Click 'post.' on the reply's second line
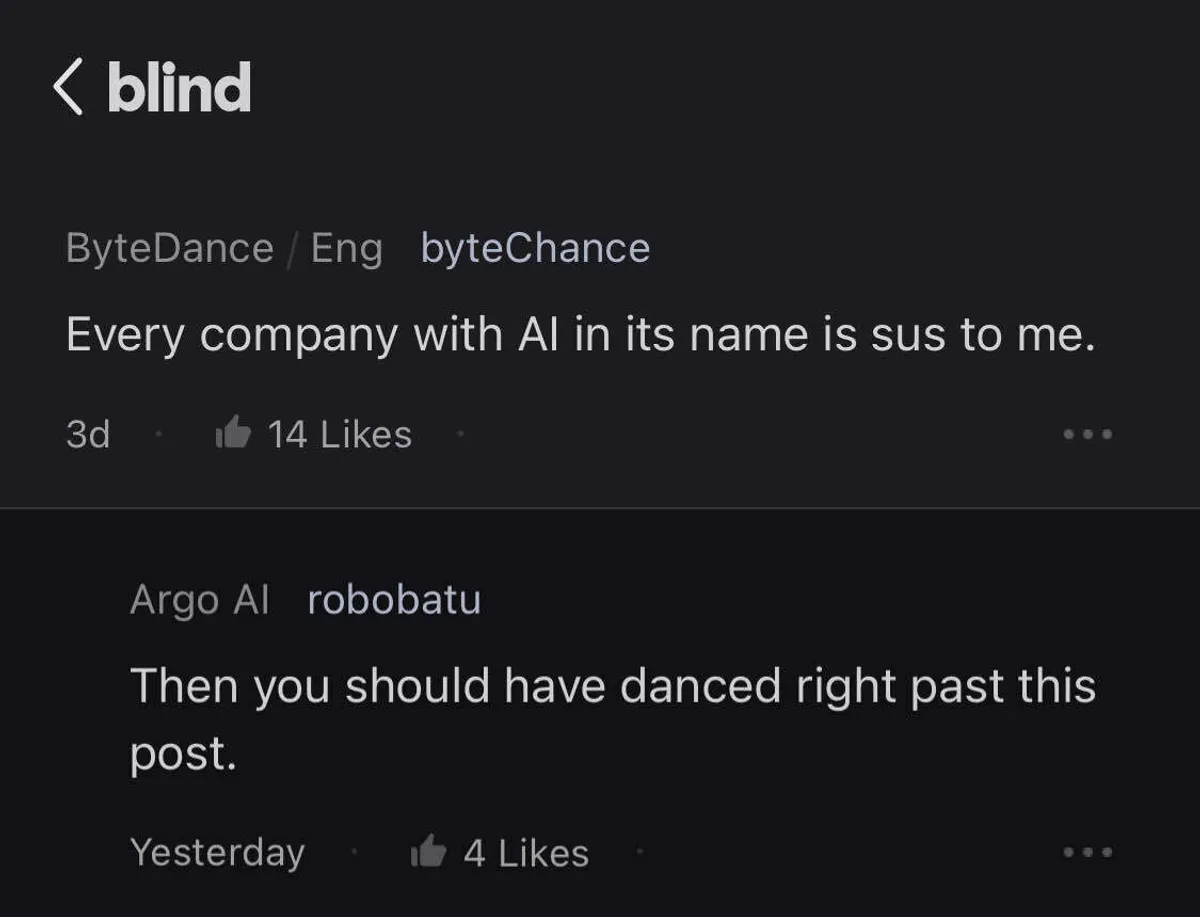 tap(183, 755)
